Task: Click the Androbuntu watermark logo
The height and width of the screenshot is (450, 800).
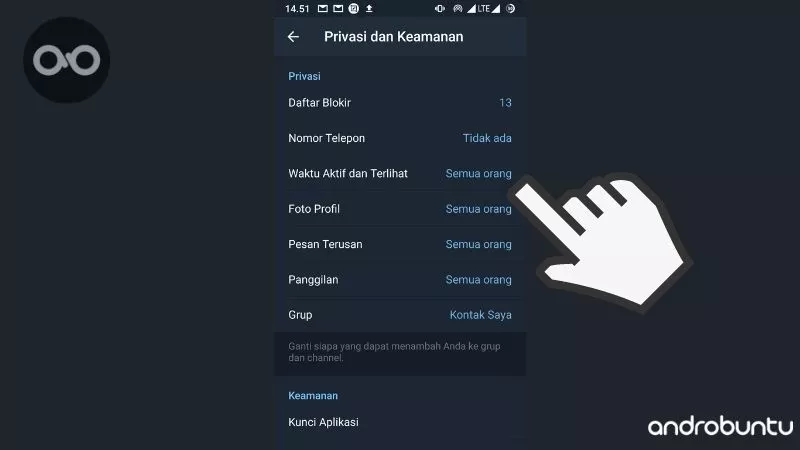Action: [720, 426]
